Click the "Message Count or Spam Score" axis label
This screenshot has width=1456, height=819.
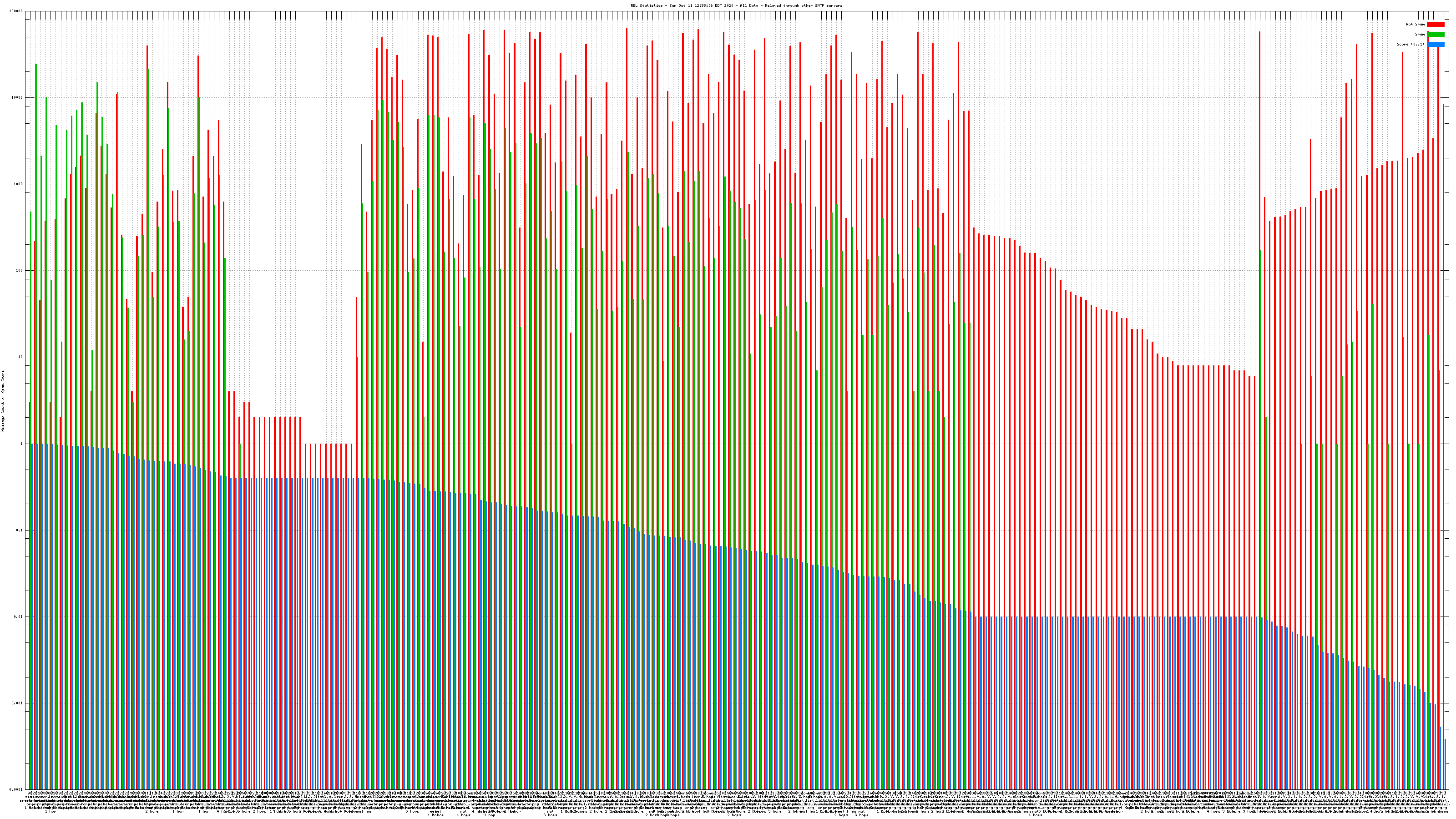click(x=3, y=401)
